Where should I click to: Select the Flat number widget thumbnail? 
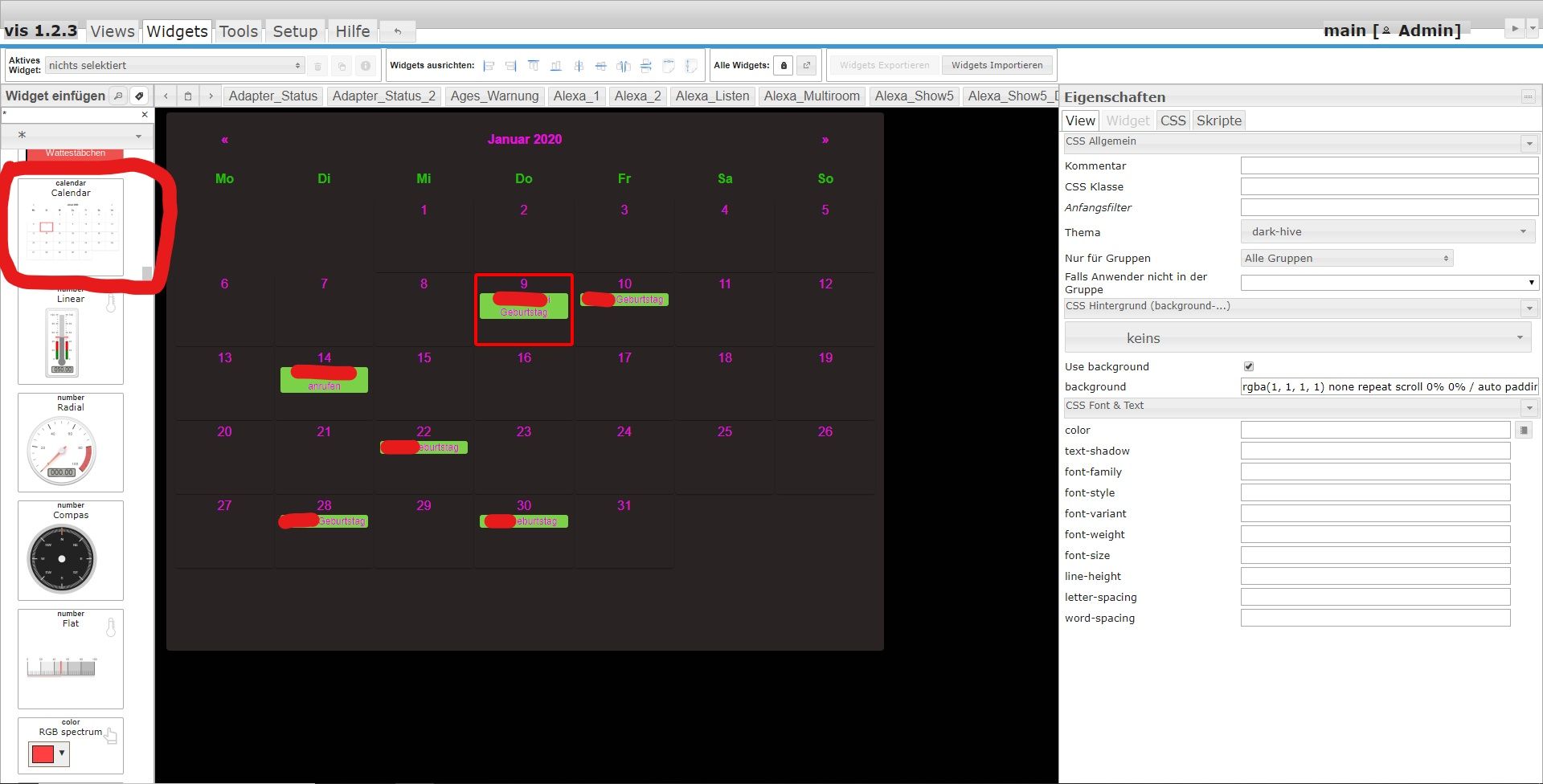[x=71, y=659]
